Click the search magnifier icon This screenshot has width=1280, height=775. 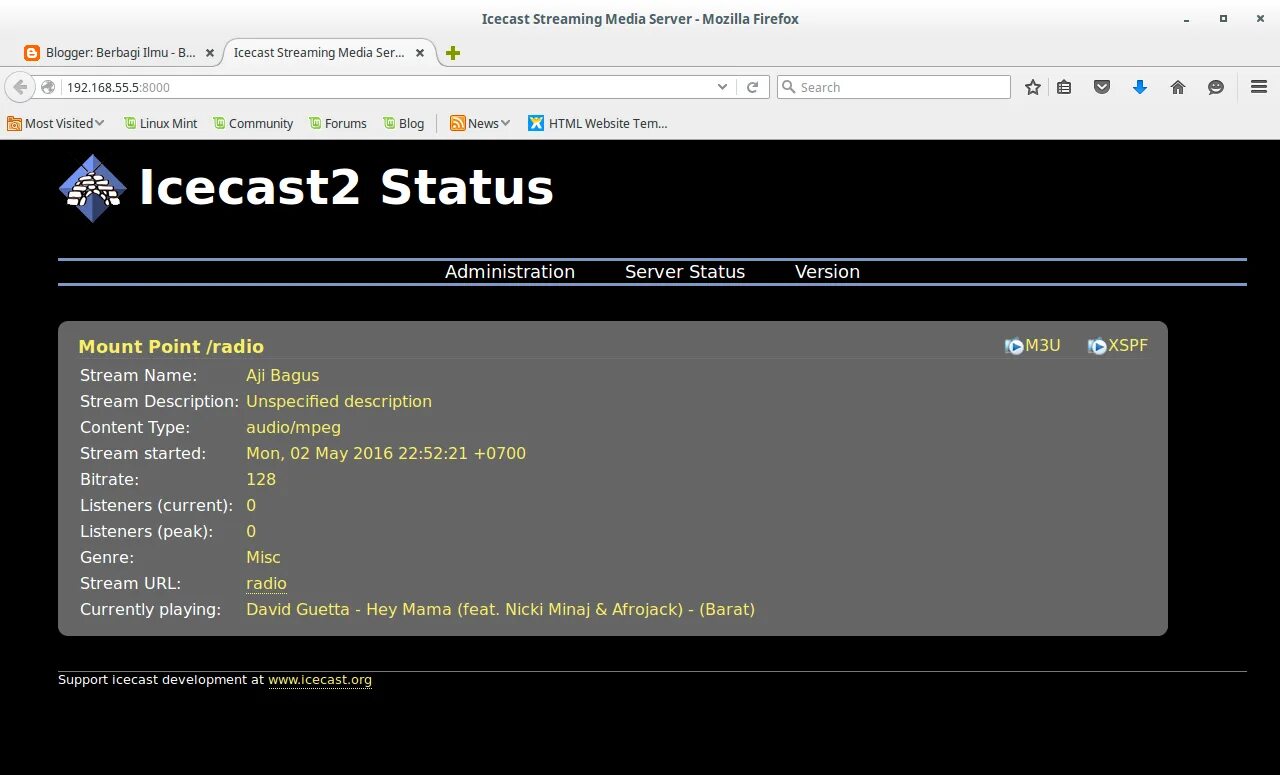pyautogui.click(x=788, y=87)
